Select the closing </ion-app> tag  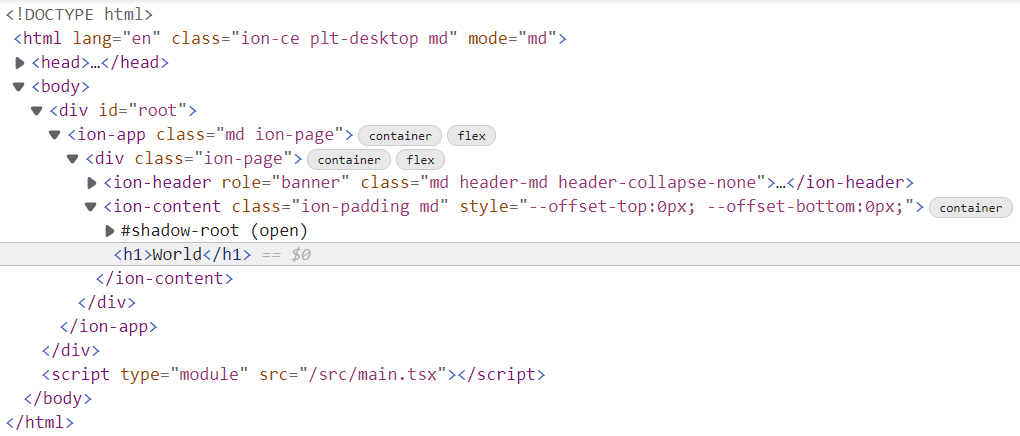pos(109,327)
